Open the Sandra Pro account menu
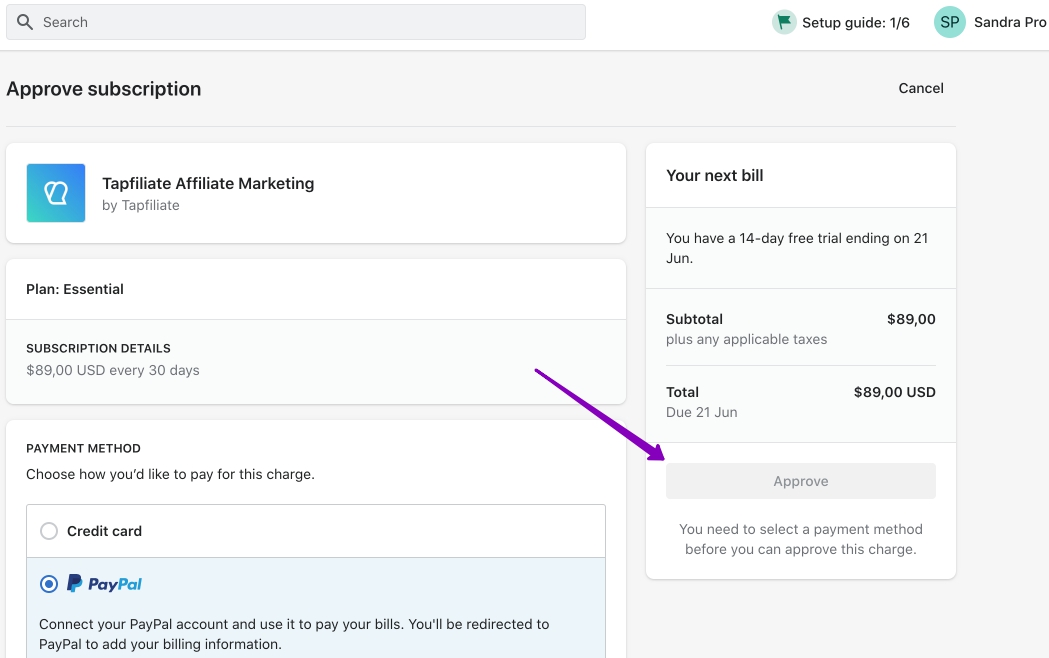 pos(1009,22)
